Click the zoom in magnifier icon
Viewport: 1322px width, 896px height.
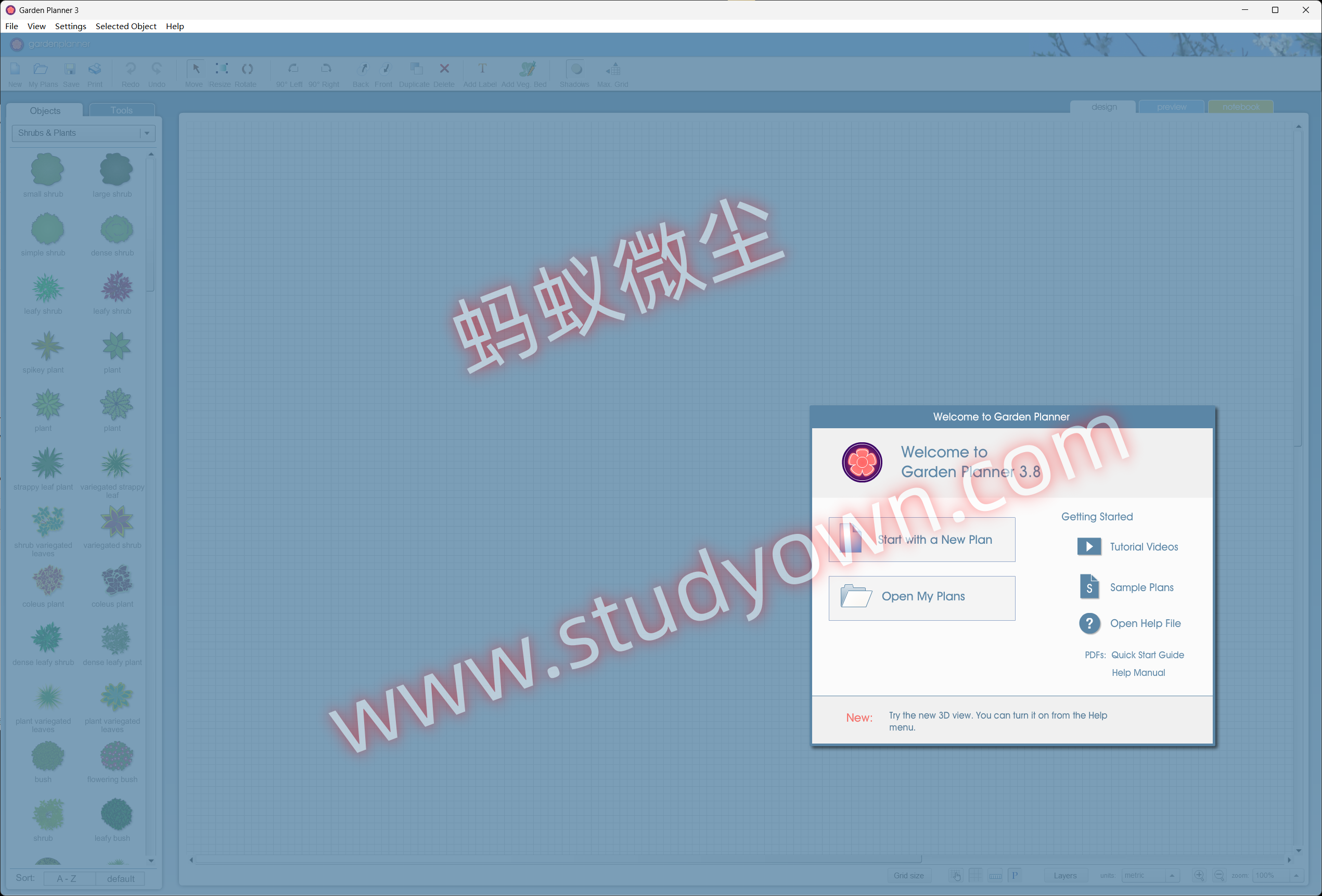1199,876
